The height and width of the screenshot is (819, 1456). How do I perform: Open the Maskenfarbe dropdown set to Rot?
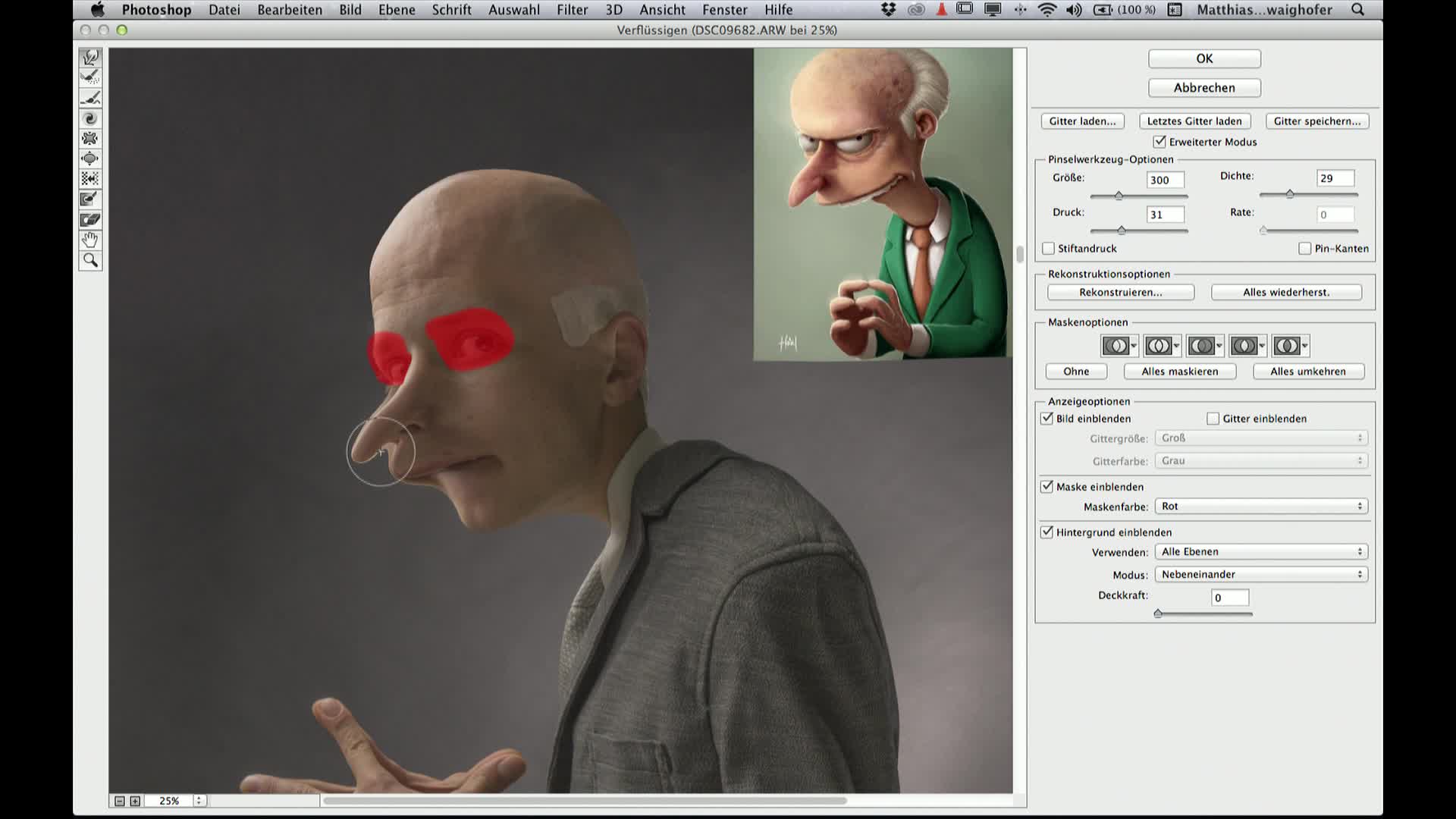tap(1261, 506)
